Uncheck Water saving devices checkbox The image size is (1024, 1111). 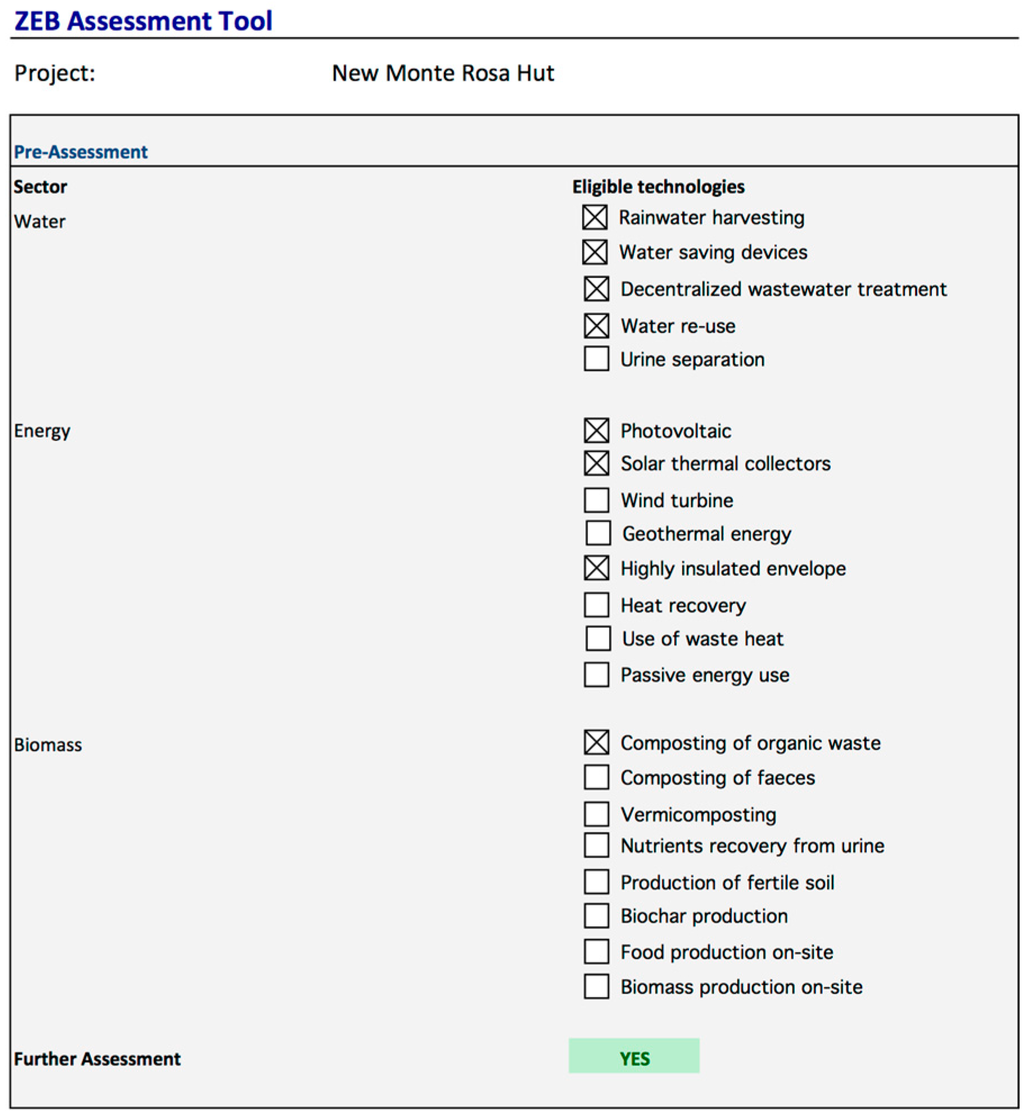(595, 252)
